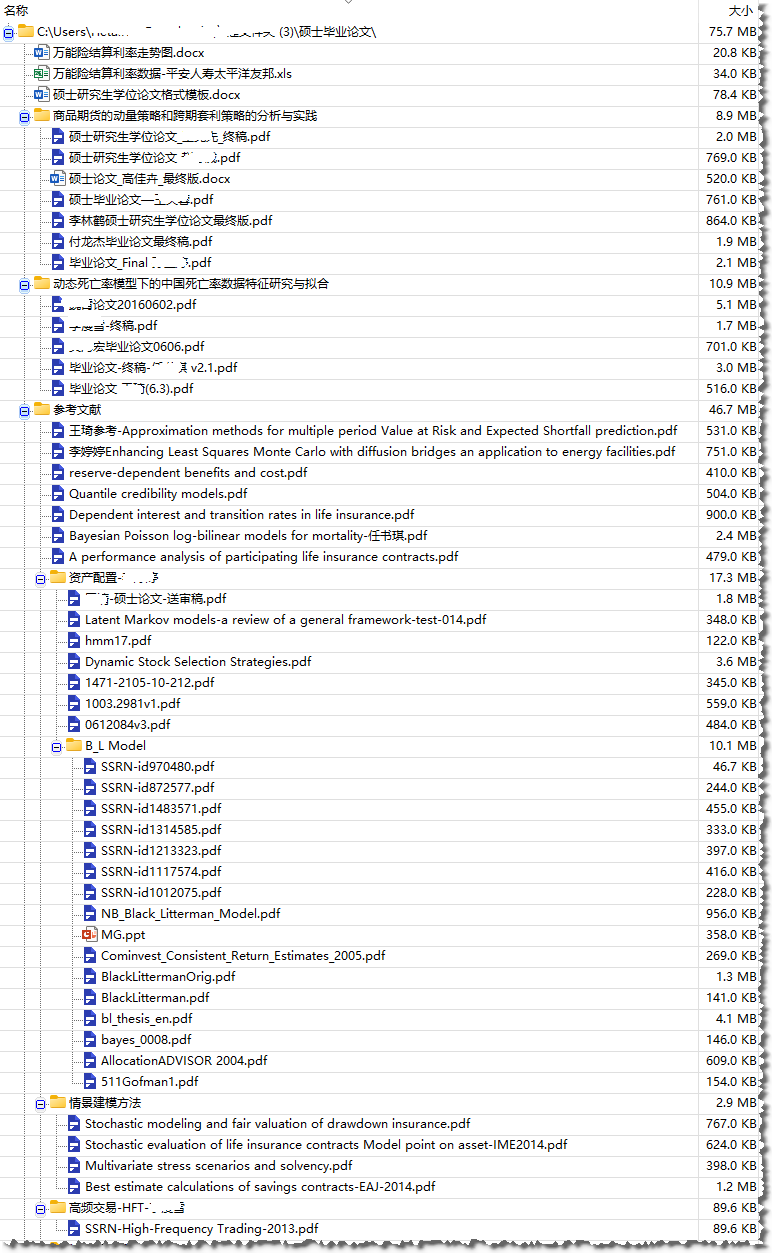
Task: Select BlackLitterman.pdf file row
Action: [155, 997]
